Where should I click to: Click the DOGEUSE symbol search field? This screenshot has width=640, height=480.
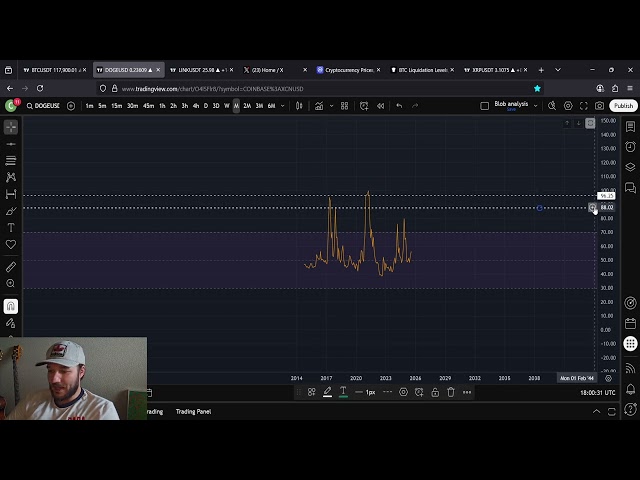(x=44, y=106)
